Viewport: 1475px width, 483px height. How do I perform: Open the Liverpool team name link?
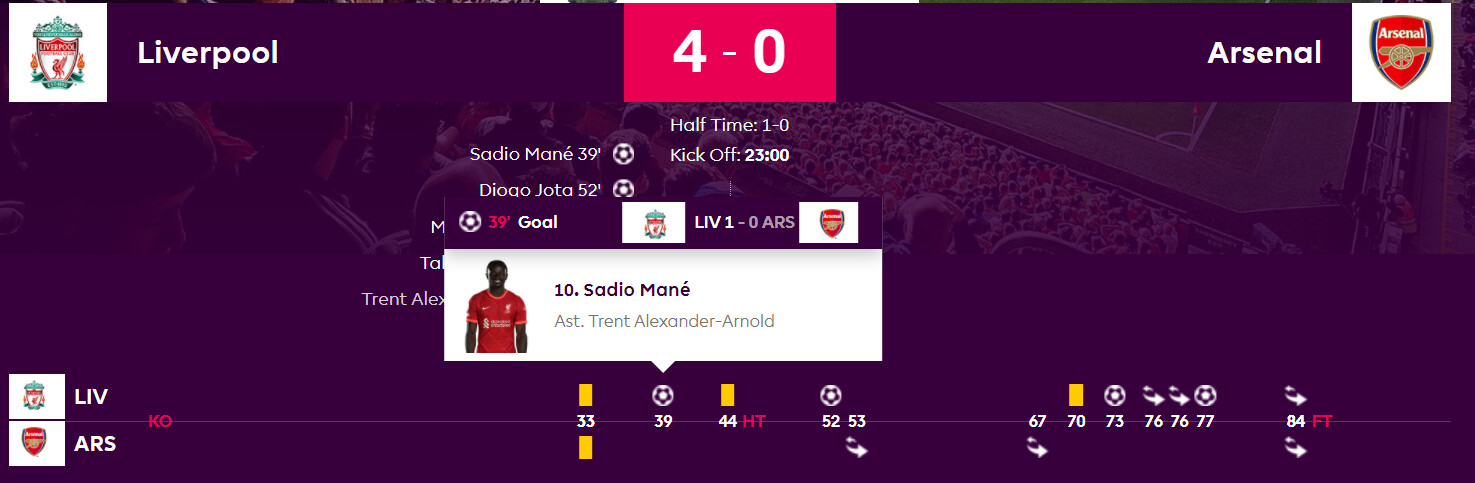[x=208, y=53]
